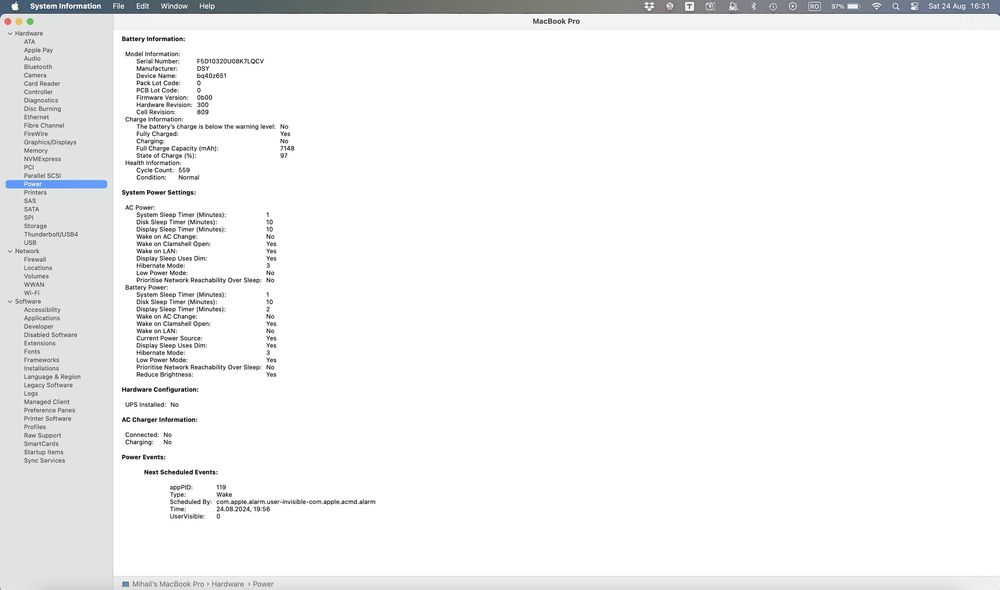
Task: Open Spotlight search magnifier icon
Action: coord(895,6)
